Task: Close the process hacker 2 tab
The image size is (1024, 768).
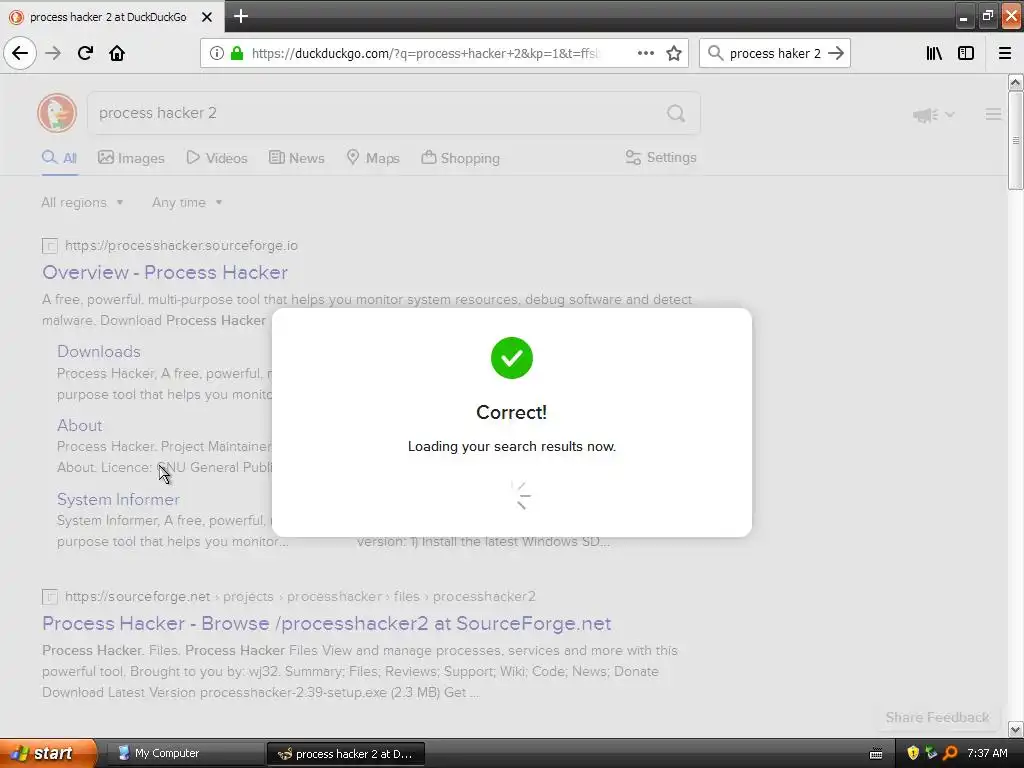Action: (206, 17)
